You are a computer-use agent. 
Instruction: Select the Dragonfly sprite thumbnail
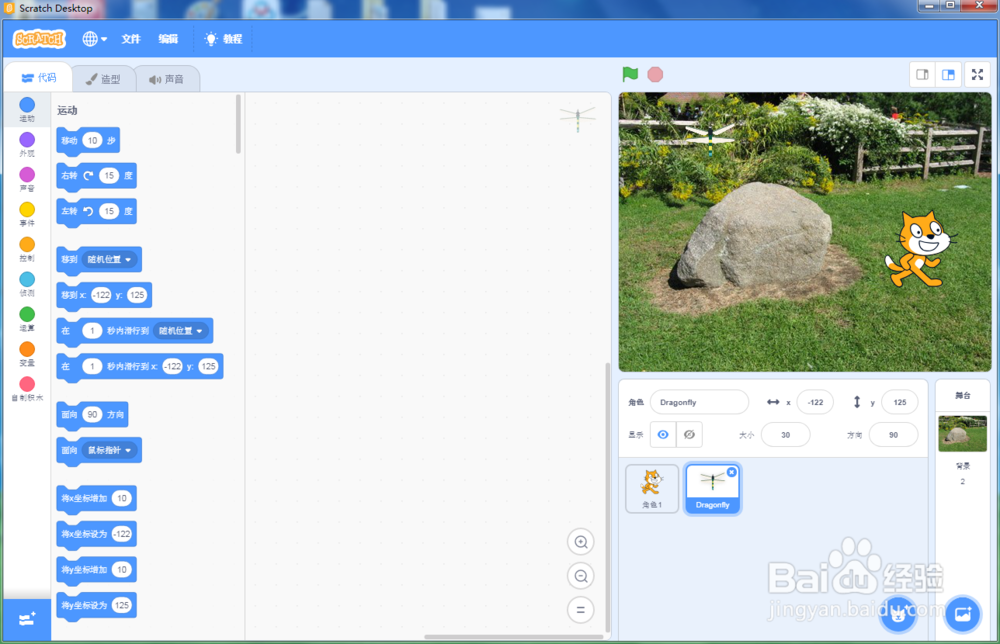click(712, 488)
